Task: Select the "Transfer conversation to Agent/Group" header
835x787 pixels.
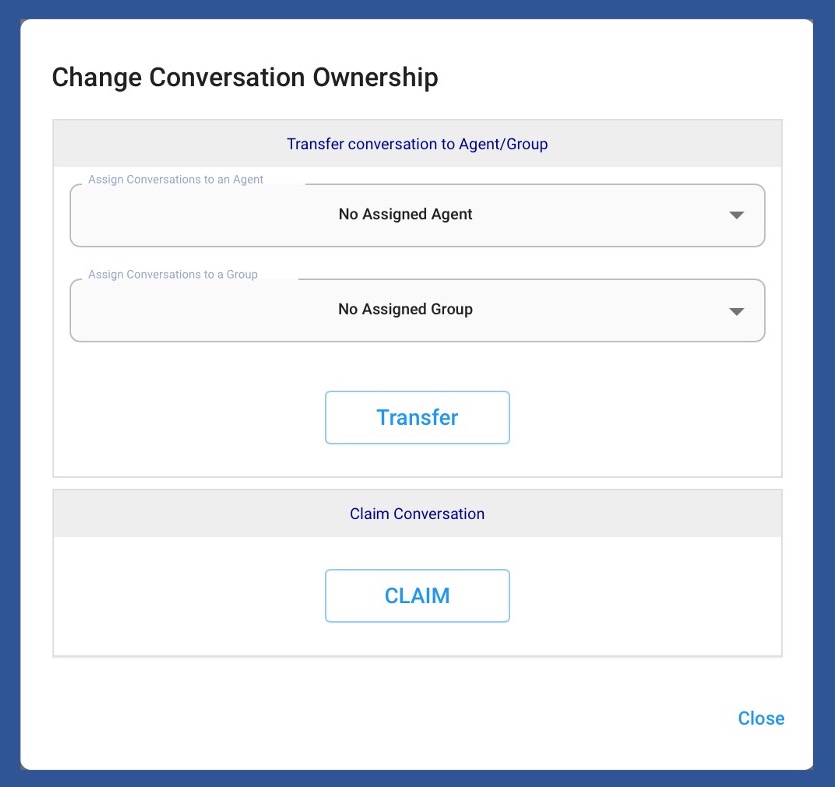Action: 417,144
